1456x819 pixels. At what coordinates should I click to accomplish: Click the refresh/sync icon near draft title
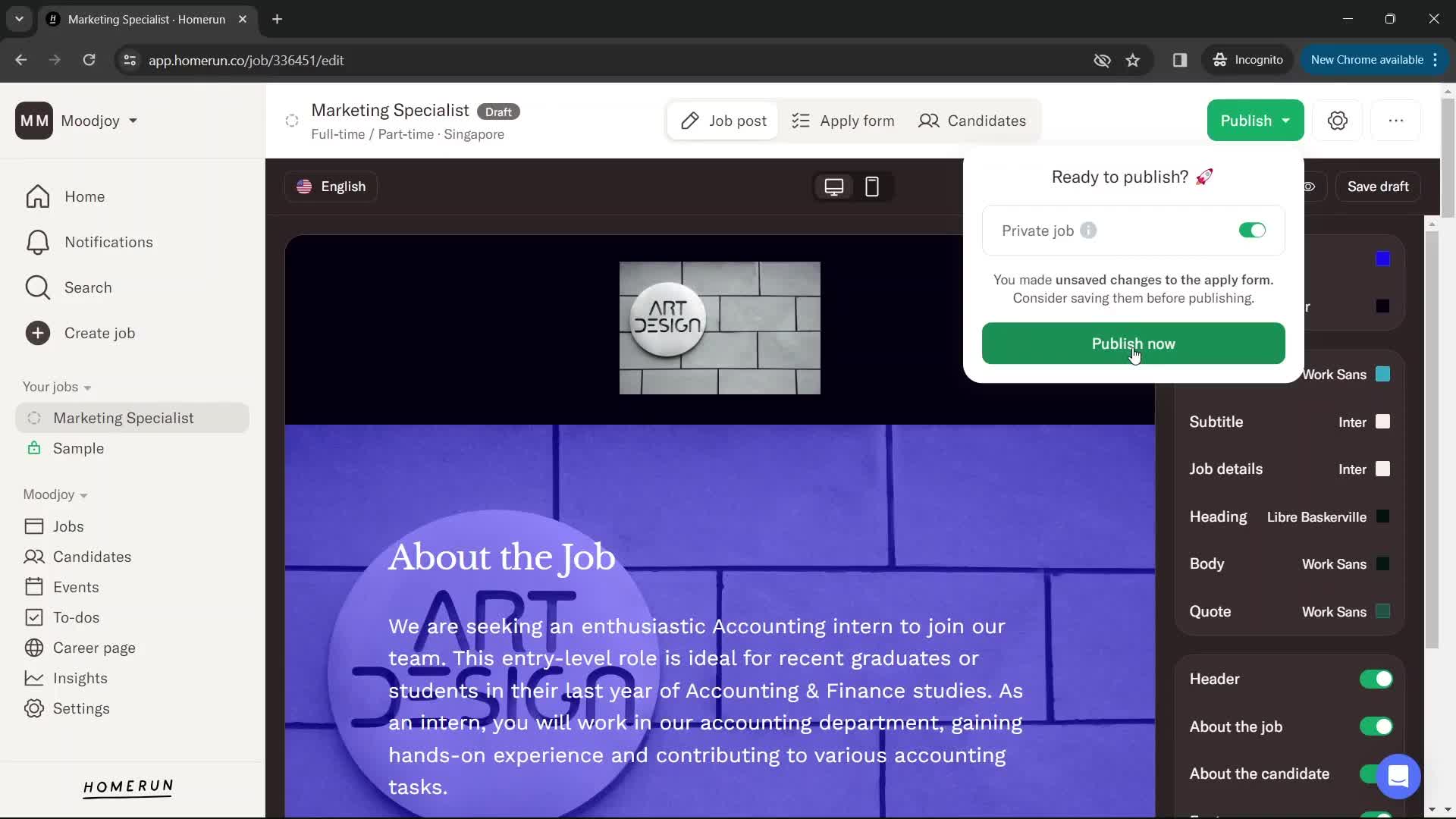[x=292, y=120]
